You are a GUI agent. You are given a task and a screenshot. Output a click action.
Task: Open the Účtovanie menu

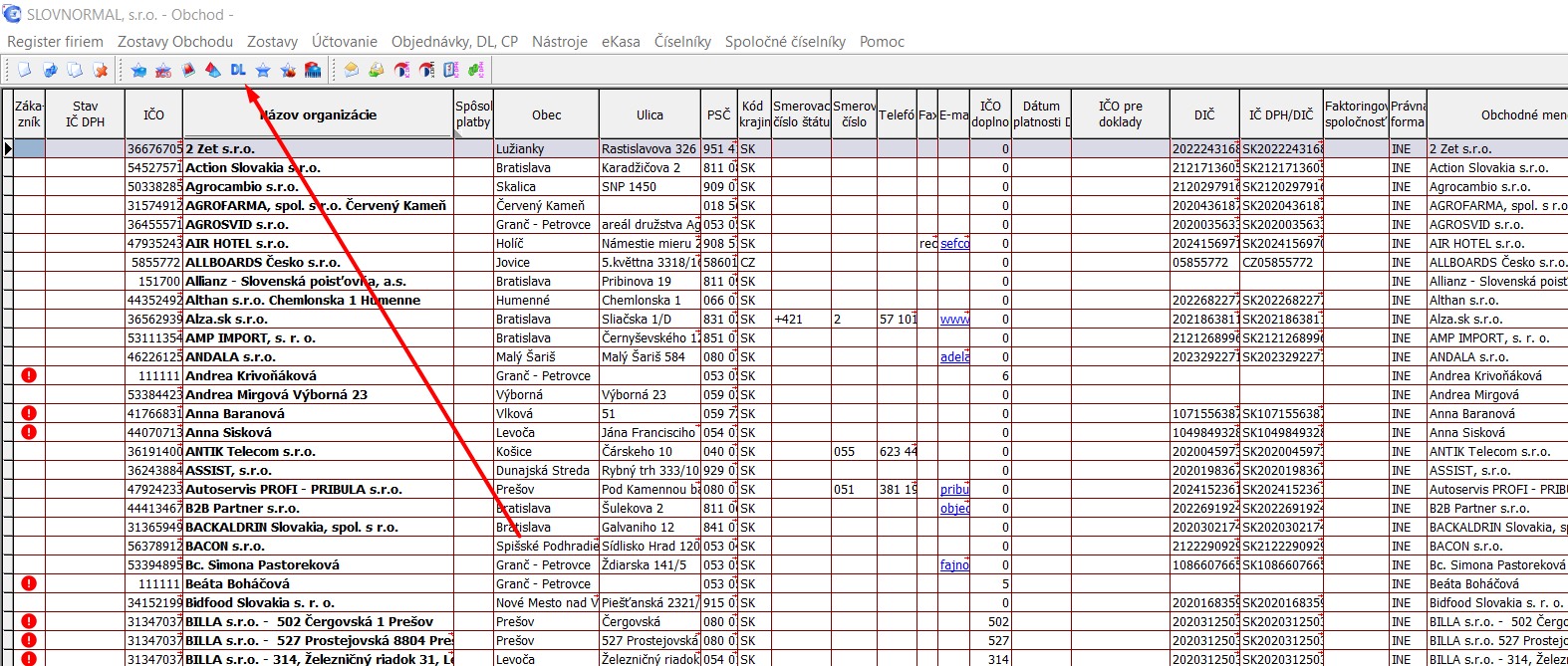coord(344,42)
